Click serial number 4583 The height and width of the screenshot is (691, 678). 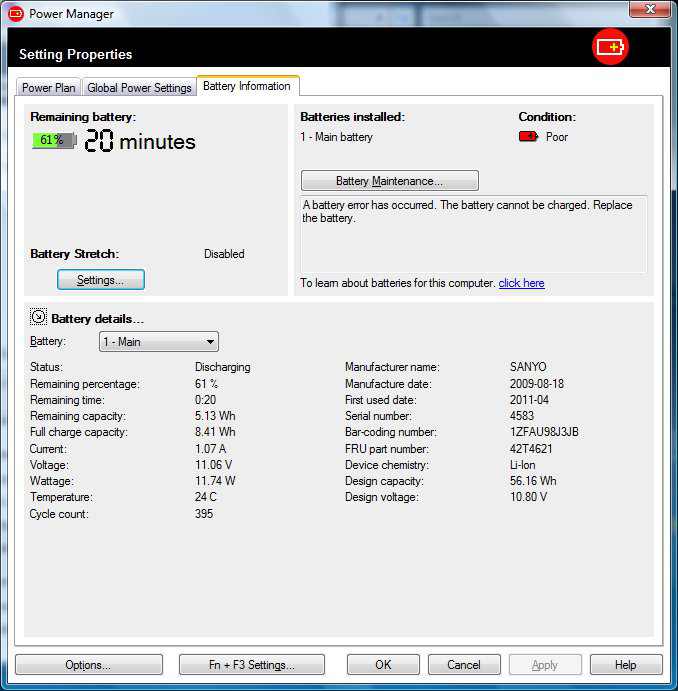point(522,416)
